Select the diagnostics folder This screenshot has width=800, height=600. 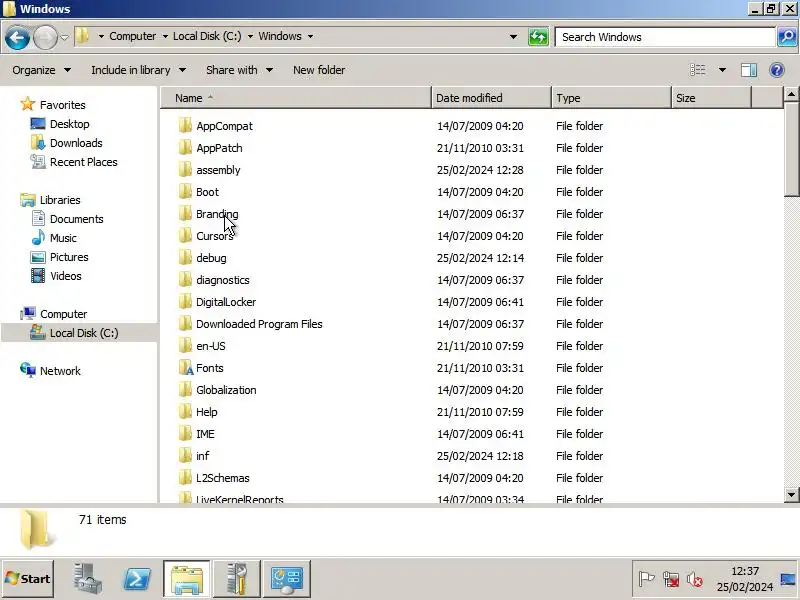pos(223,280)
